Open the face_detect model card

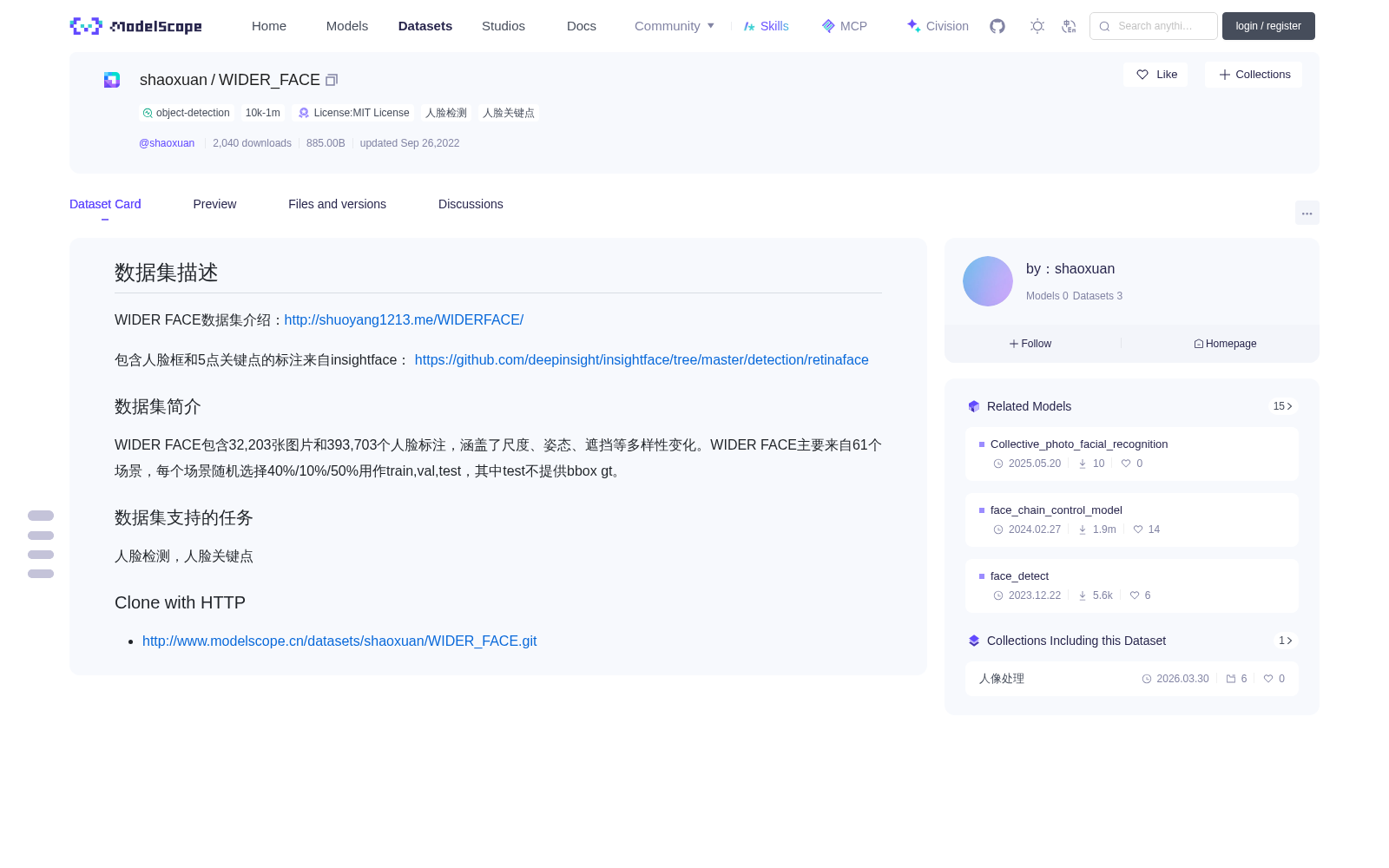[1132, 585]
